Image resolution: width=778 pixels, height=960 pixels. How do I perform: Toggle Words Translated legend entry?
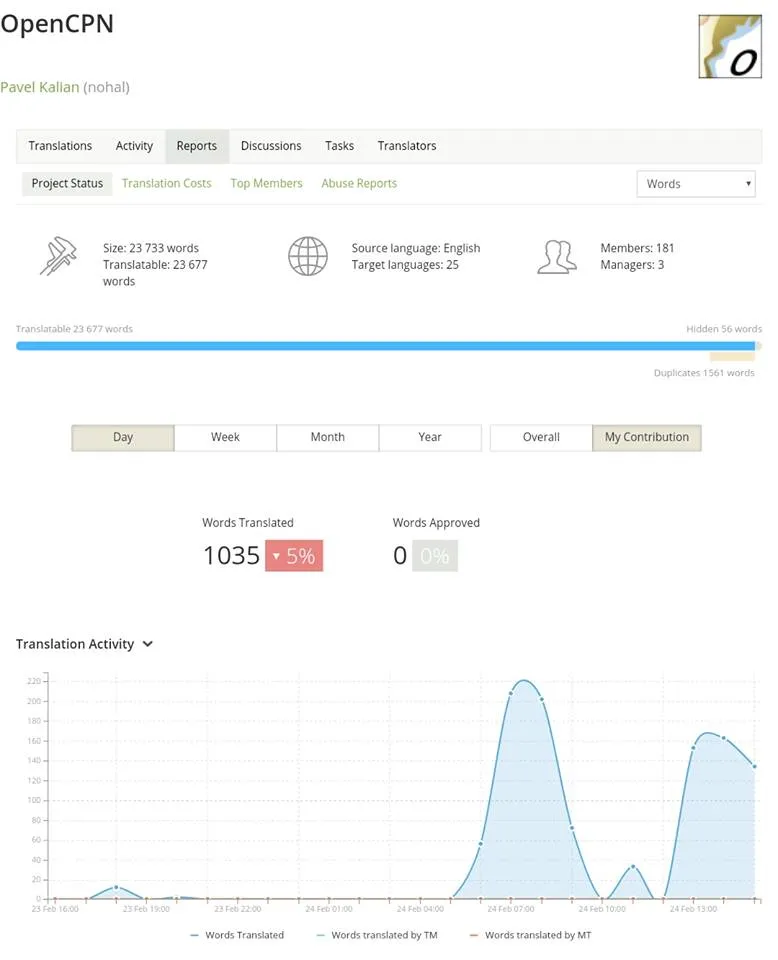238,935
